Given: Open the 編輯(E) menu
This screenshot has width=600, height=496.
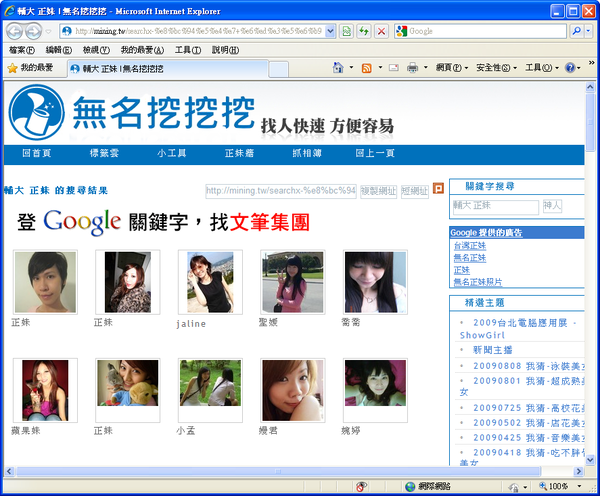Looking at the screenshot, I should (x=59, y=50).
